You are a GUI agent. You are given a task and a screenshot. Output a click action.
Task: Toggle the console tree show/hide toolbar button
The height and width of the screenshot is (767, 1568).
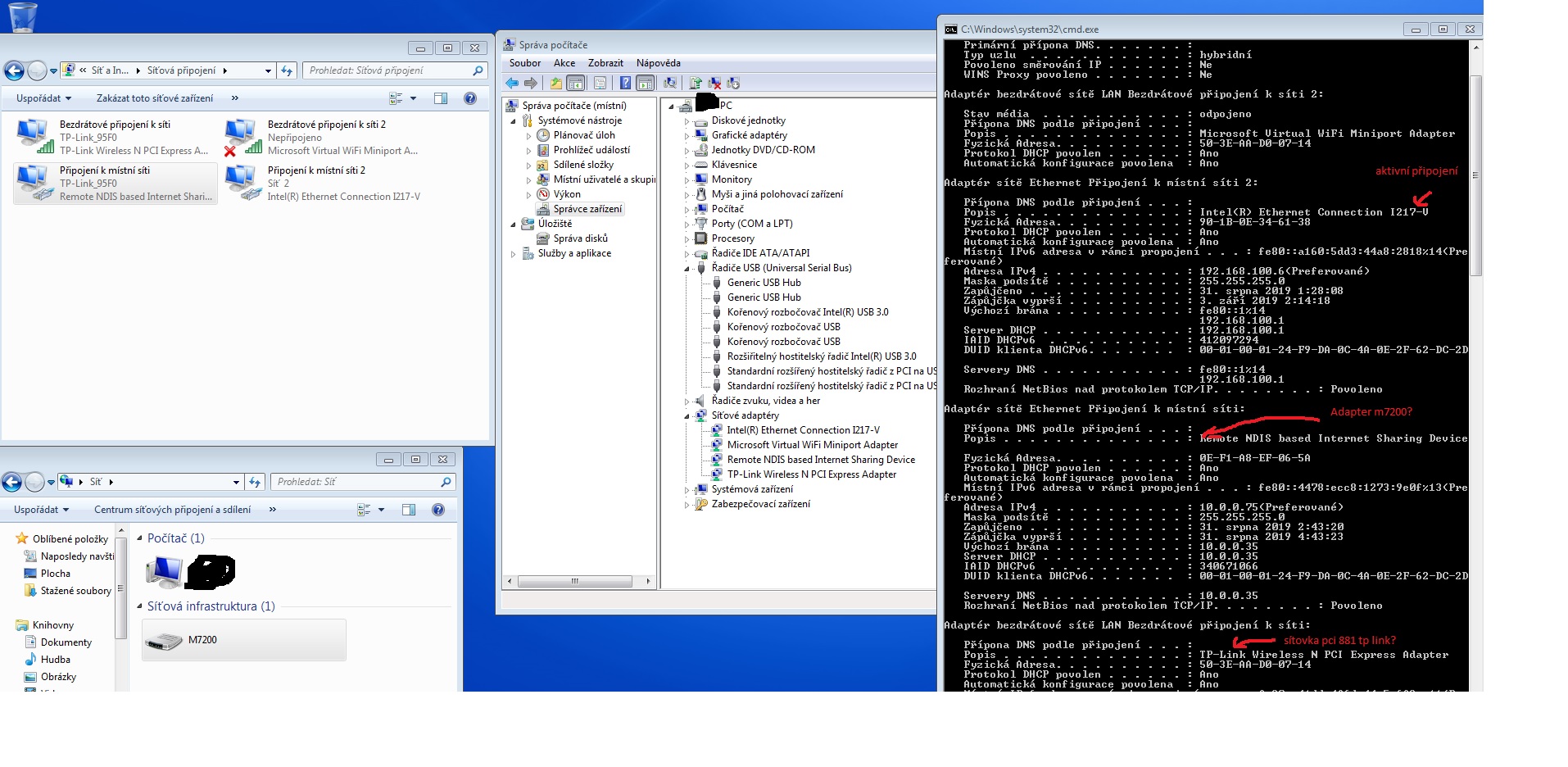(576, 83)
